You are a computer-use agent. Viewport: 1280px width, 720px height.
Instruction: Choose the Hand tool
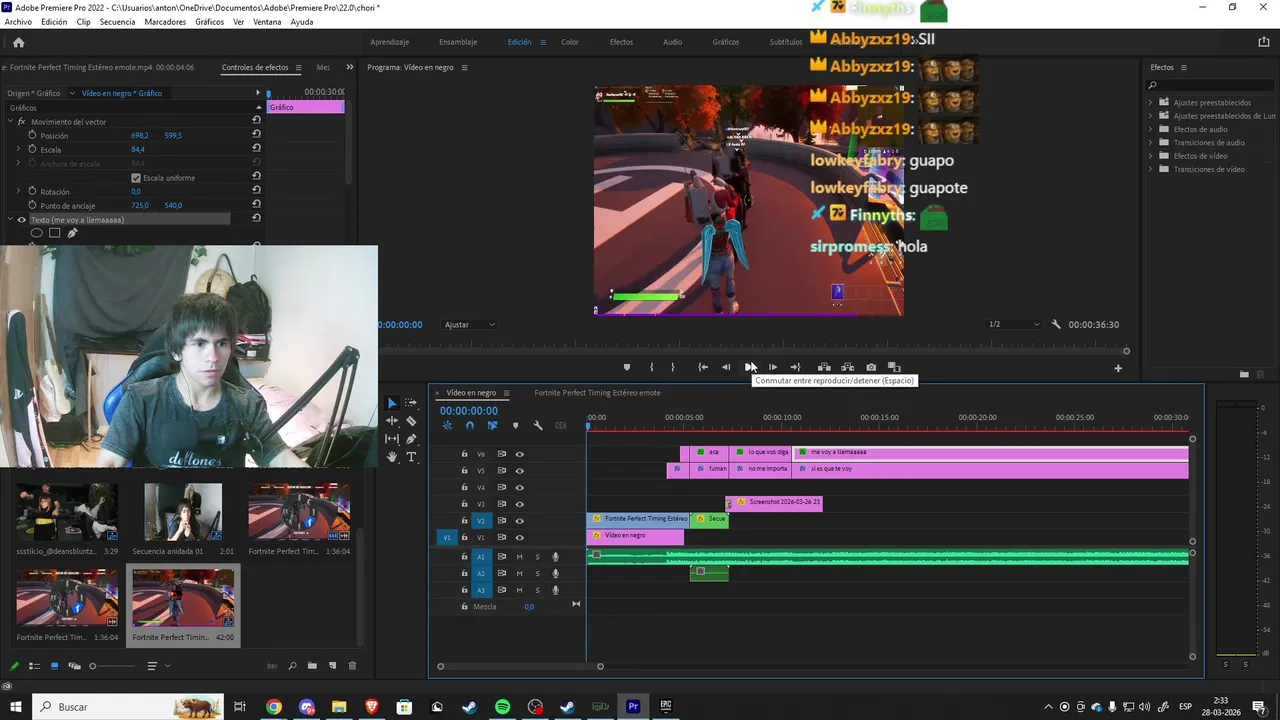tap(392, 457)
